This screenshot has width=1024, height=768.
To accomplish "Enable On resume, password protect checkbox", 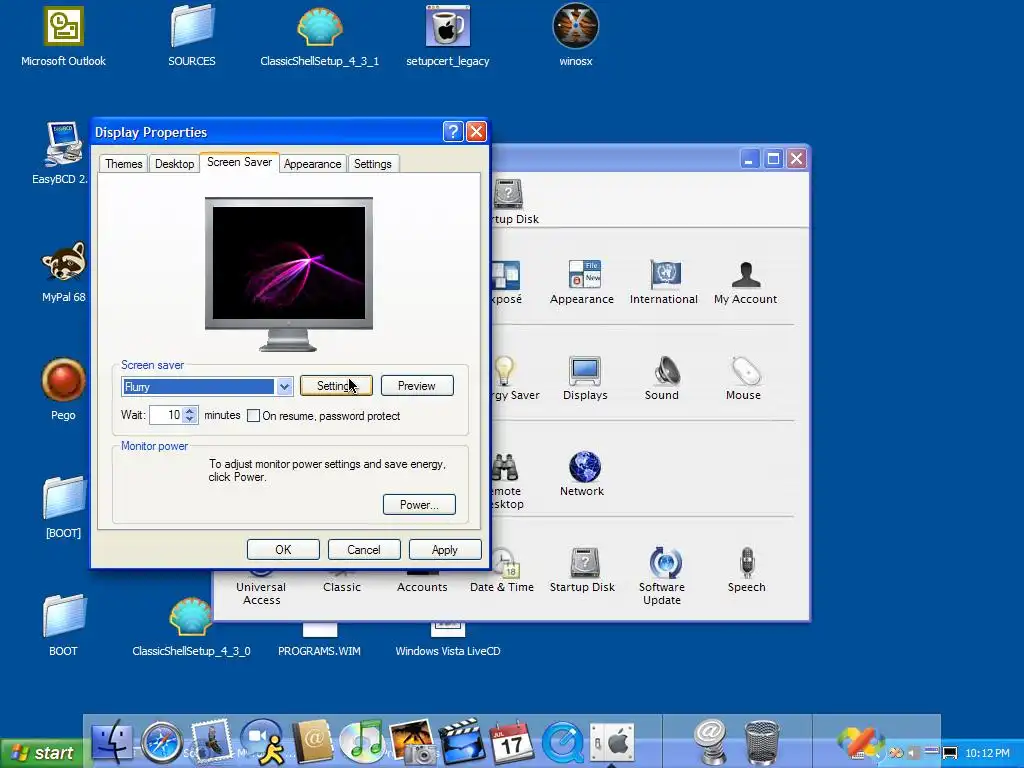I will click(x=253, y=415).
